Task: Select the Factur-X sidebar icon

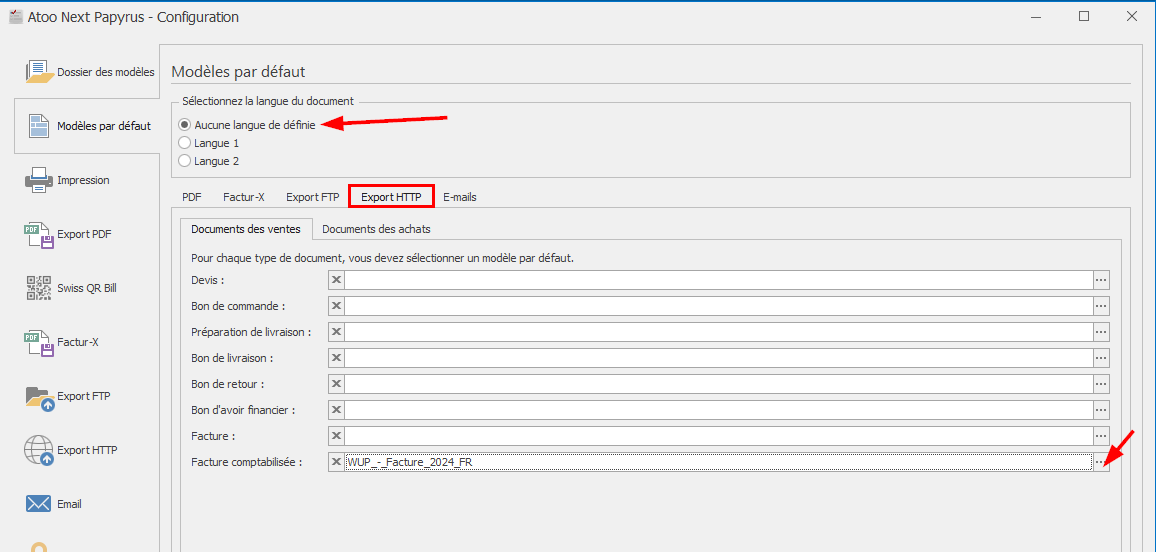Action: pyautogui.click(x=39, y=342)
